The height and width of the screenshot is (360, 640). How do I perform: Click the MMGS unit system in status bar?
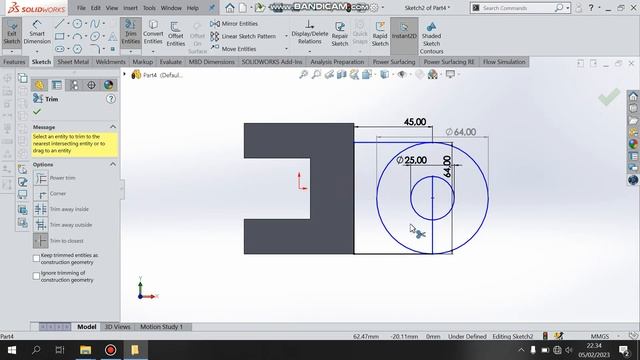pos(600,336)
